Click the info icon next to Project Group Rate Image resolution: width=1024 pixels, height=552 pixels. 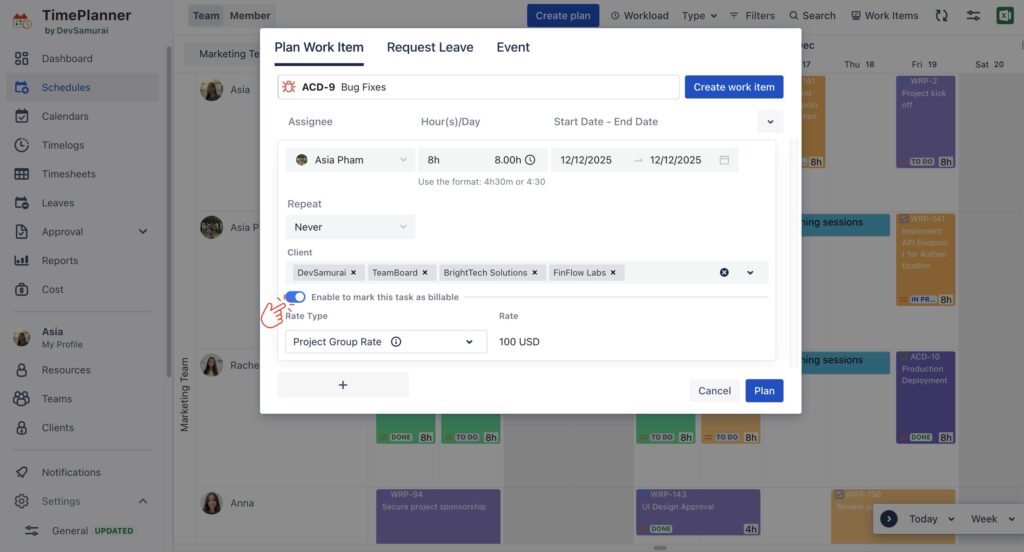click(x=396, y=342)
